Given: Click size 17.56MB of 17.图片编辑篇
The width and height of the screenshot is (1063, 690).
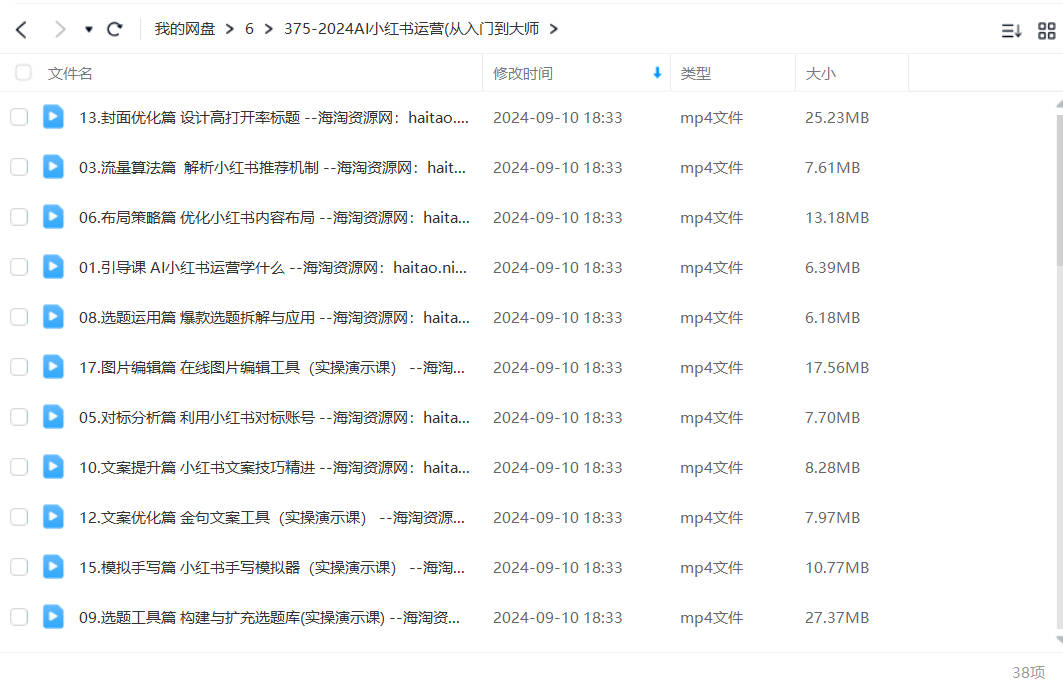Looking at the screenshot, I should (837, 367).
